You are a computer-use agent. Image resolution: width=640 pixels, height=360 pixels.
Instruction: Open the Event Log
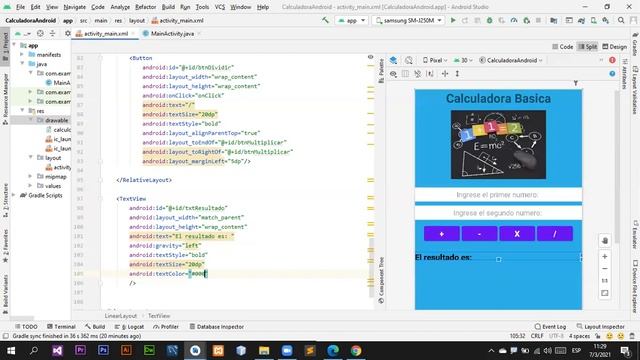pos(550,327)
